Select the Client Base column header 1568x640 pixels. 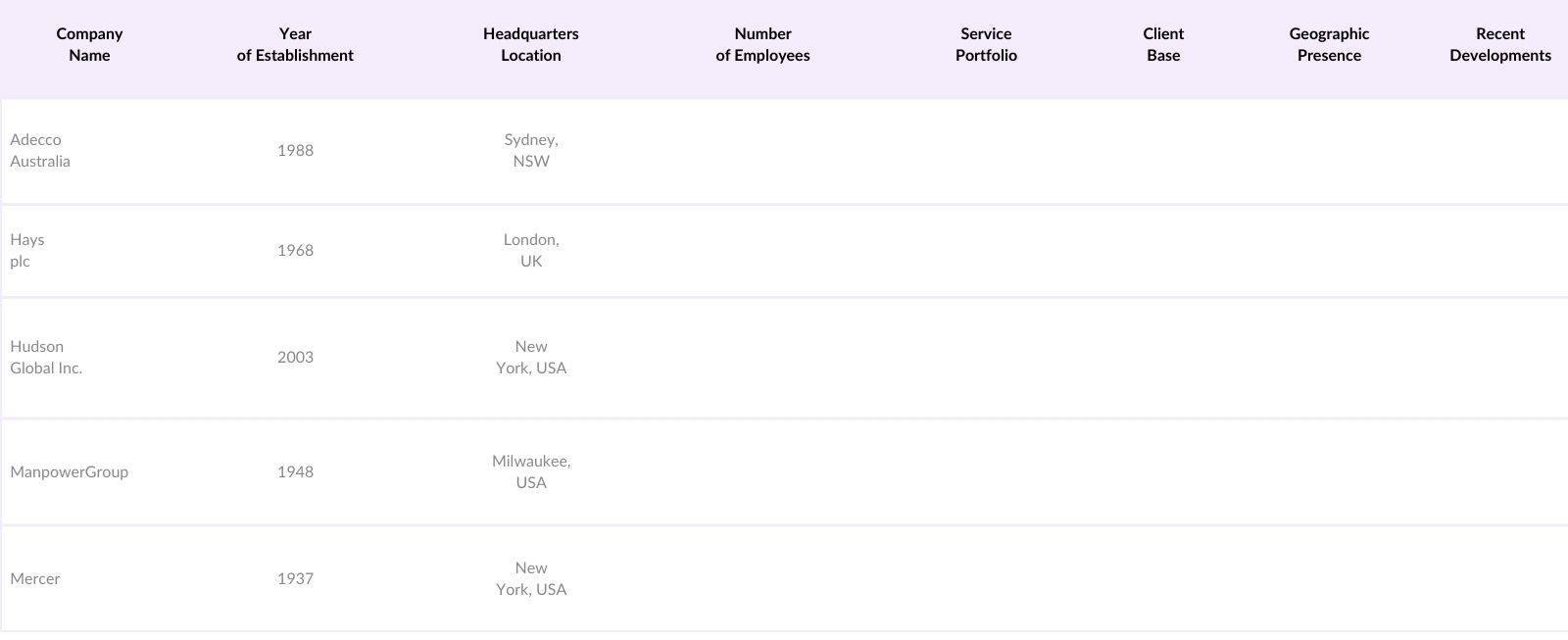pos(1163,45)
